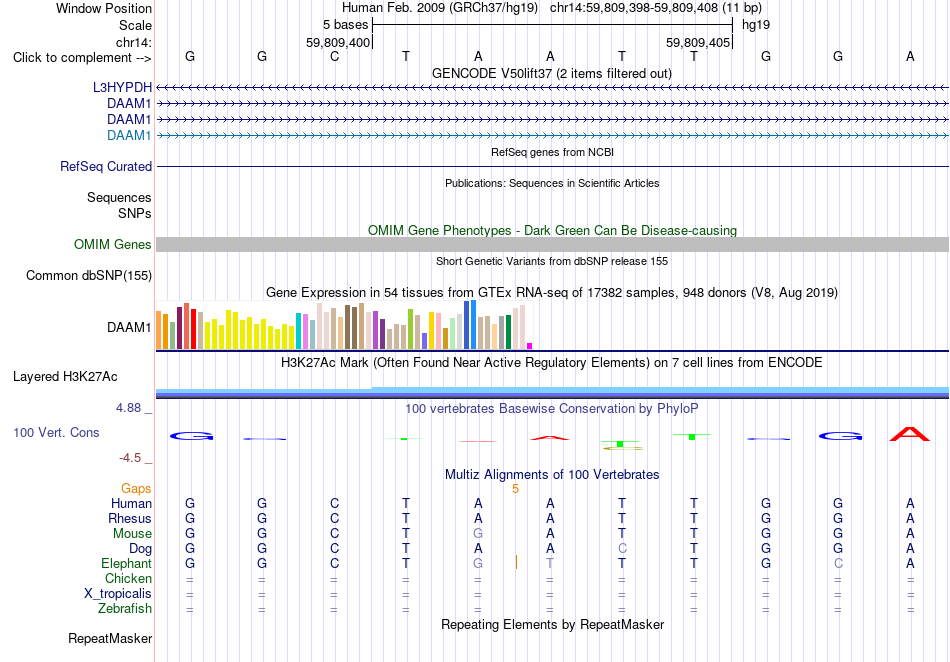
Task: Click the GENCODE V50lift37 track title
Action: click(x=552, y=73)
